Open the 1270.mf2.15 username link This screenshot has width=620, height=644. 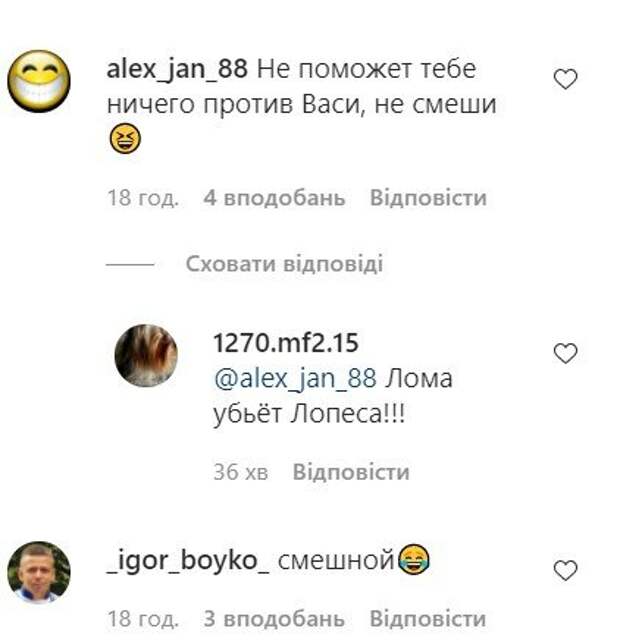tap(286, 343)
